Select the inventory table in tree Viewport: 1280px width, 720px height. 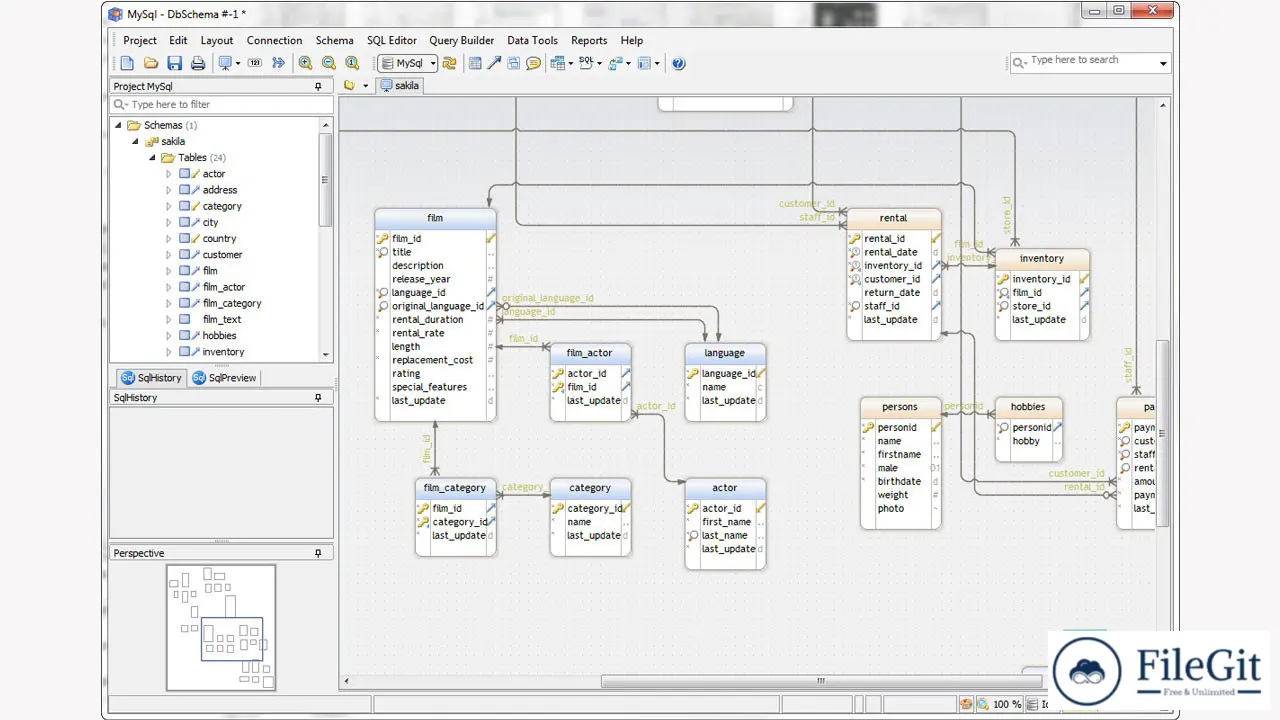[x=223, y=352]
